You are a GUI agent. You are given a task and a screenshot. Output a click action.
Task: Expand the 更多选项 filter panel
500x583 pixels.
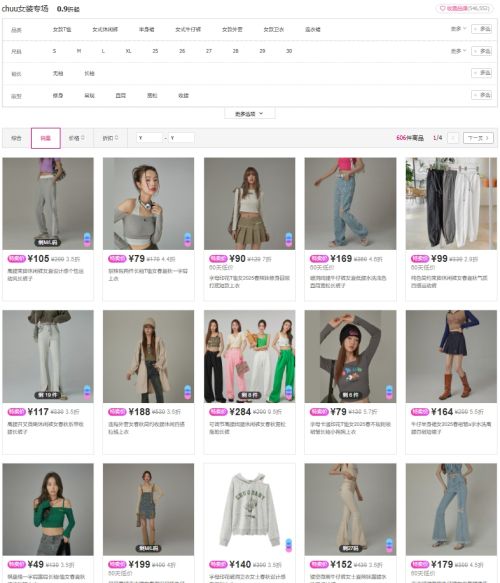(x=249, y=114)
